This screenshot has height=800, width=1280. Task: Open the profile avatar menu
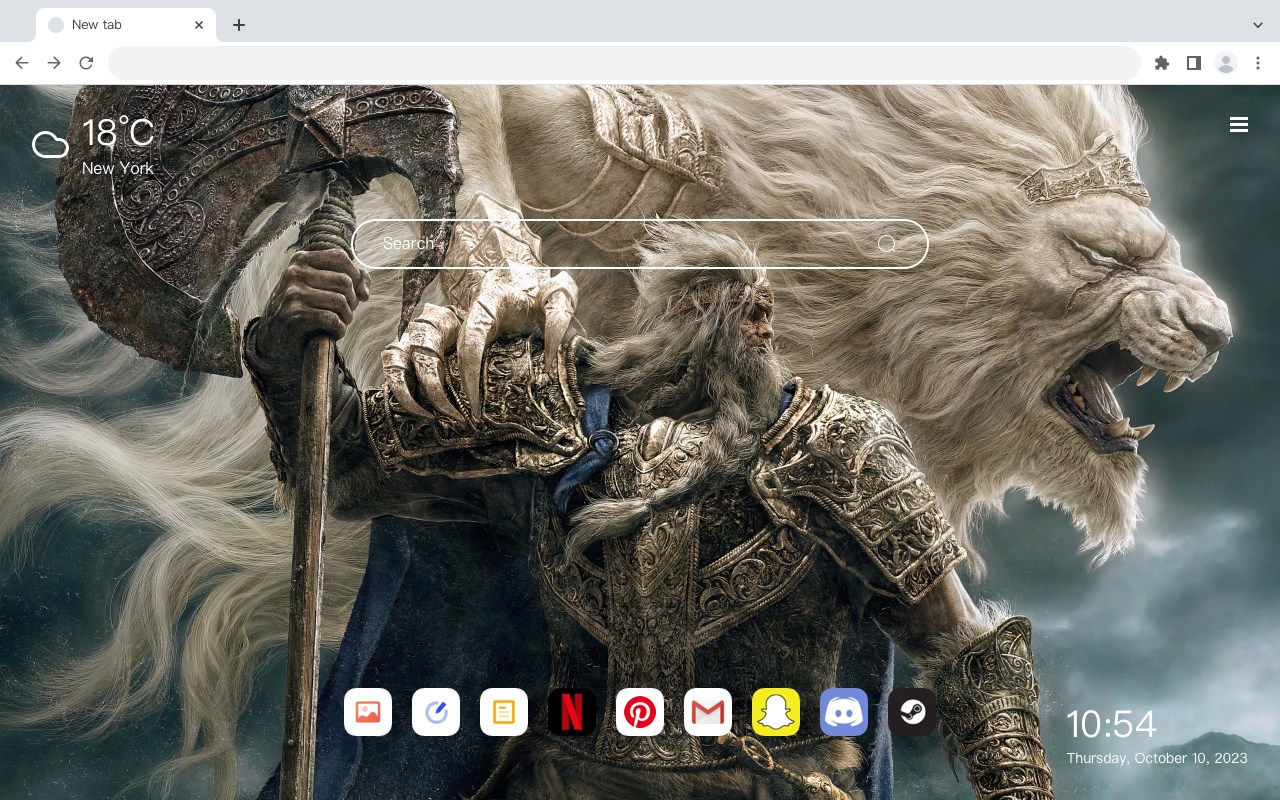[x=1226, y=63]
